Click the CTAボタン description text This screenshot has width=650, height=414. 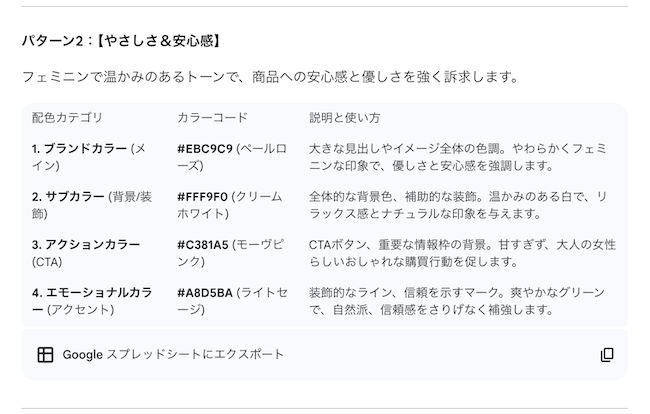coord(460,253)
